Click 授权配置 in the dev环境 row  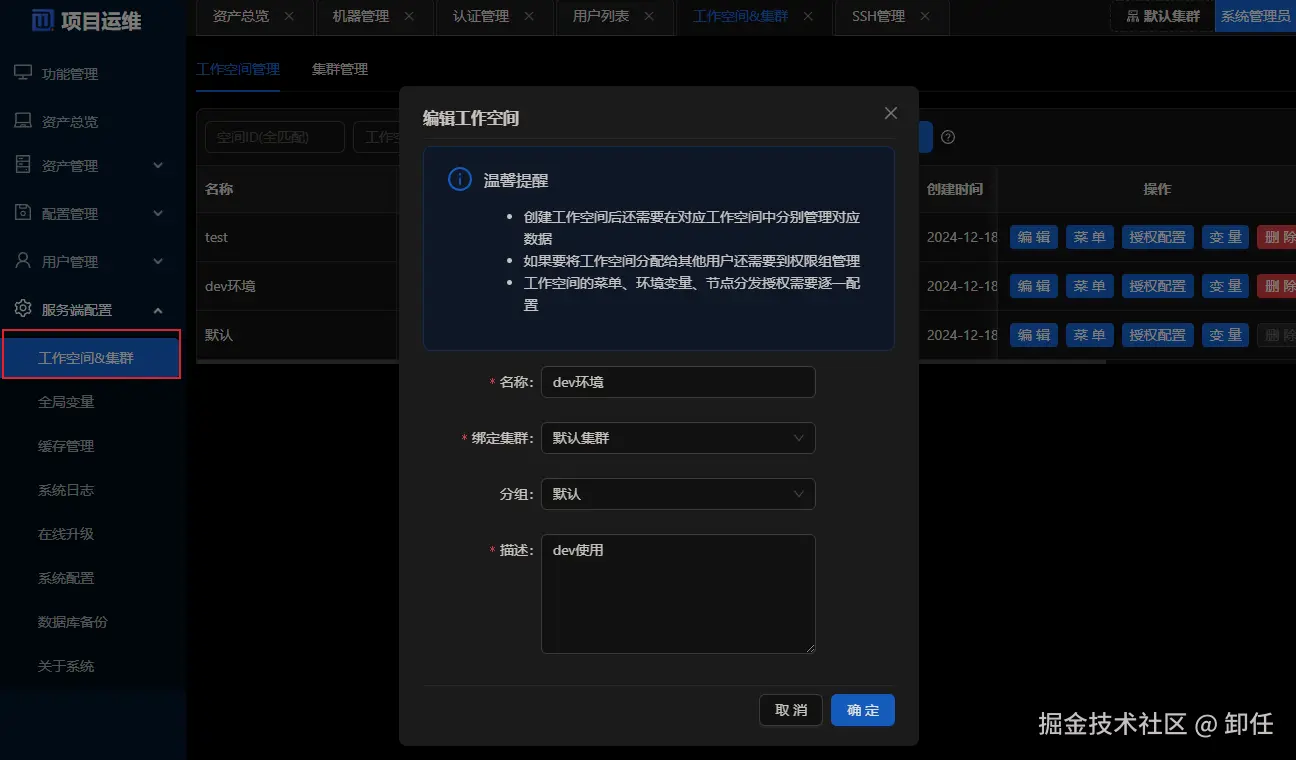1158,286
